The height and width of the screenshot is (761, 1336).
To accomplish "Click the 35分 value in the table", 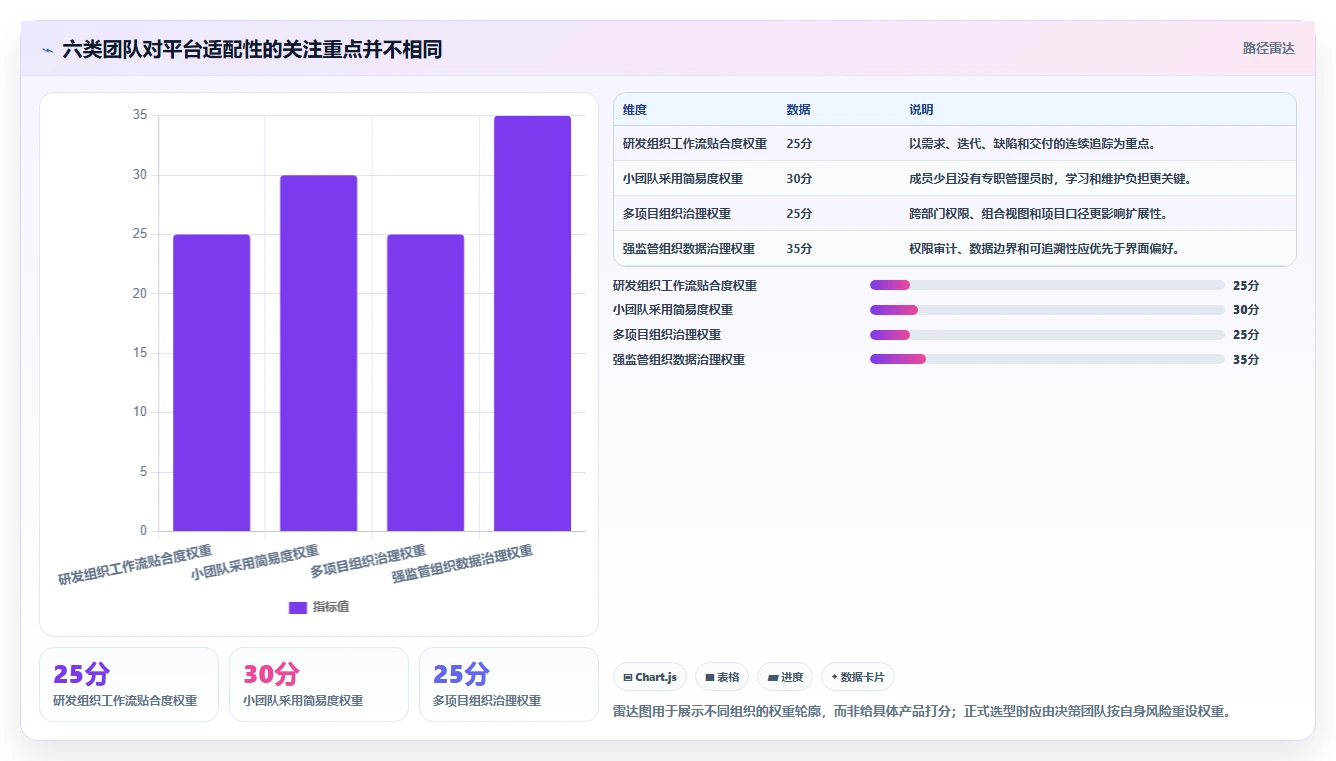I will 799,249.
